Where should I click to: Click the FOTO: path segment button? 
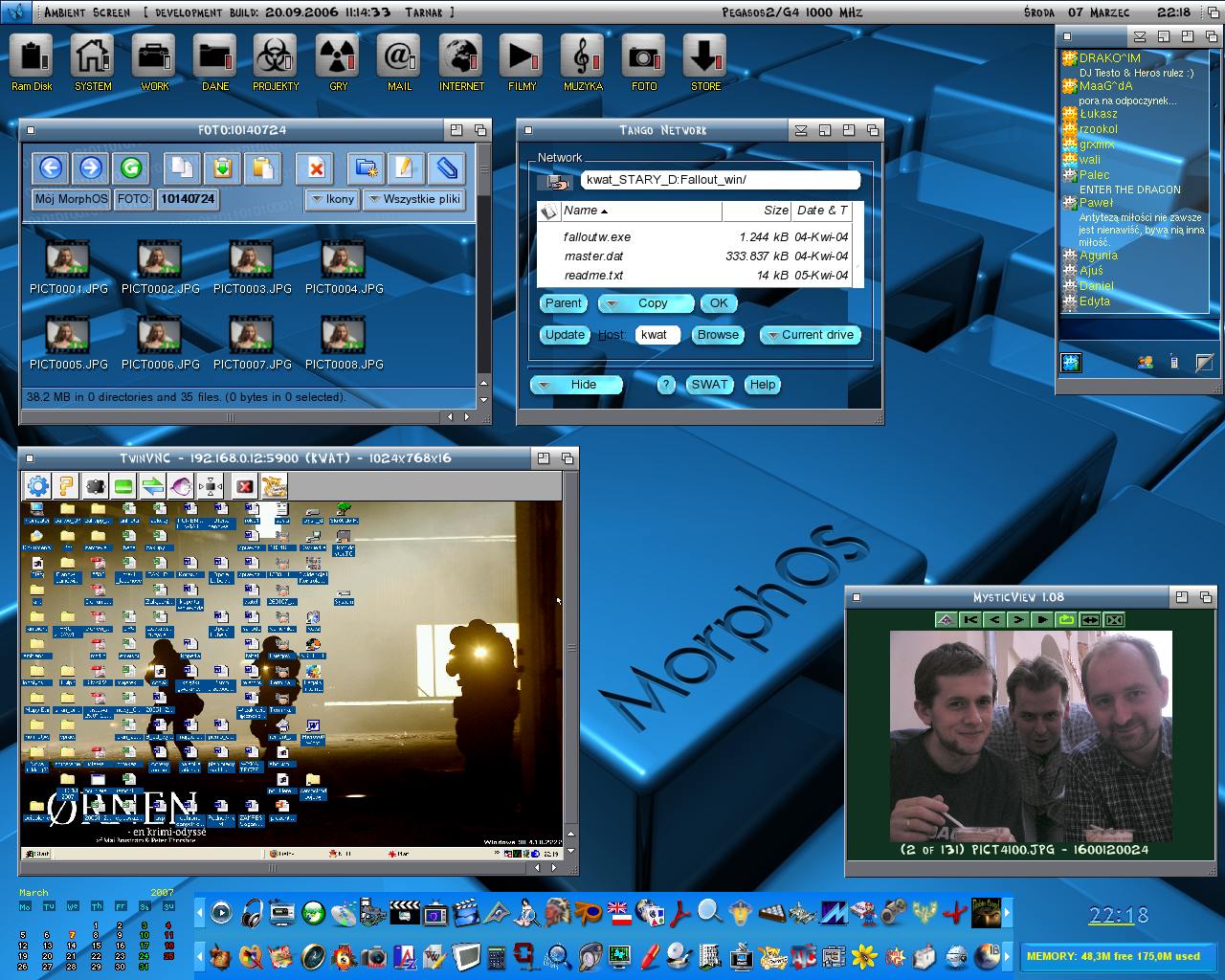tap(134, 199)
